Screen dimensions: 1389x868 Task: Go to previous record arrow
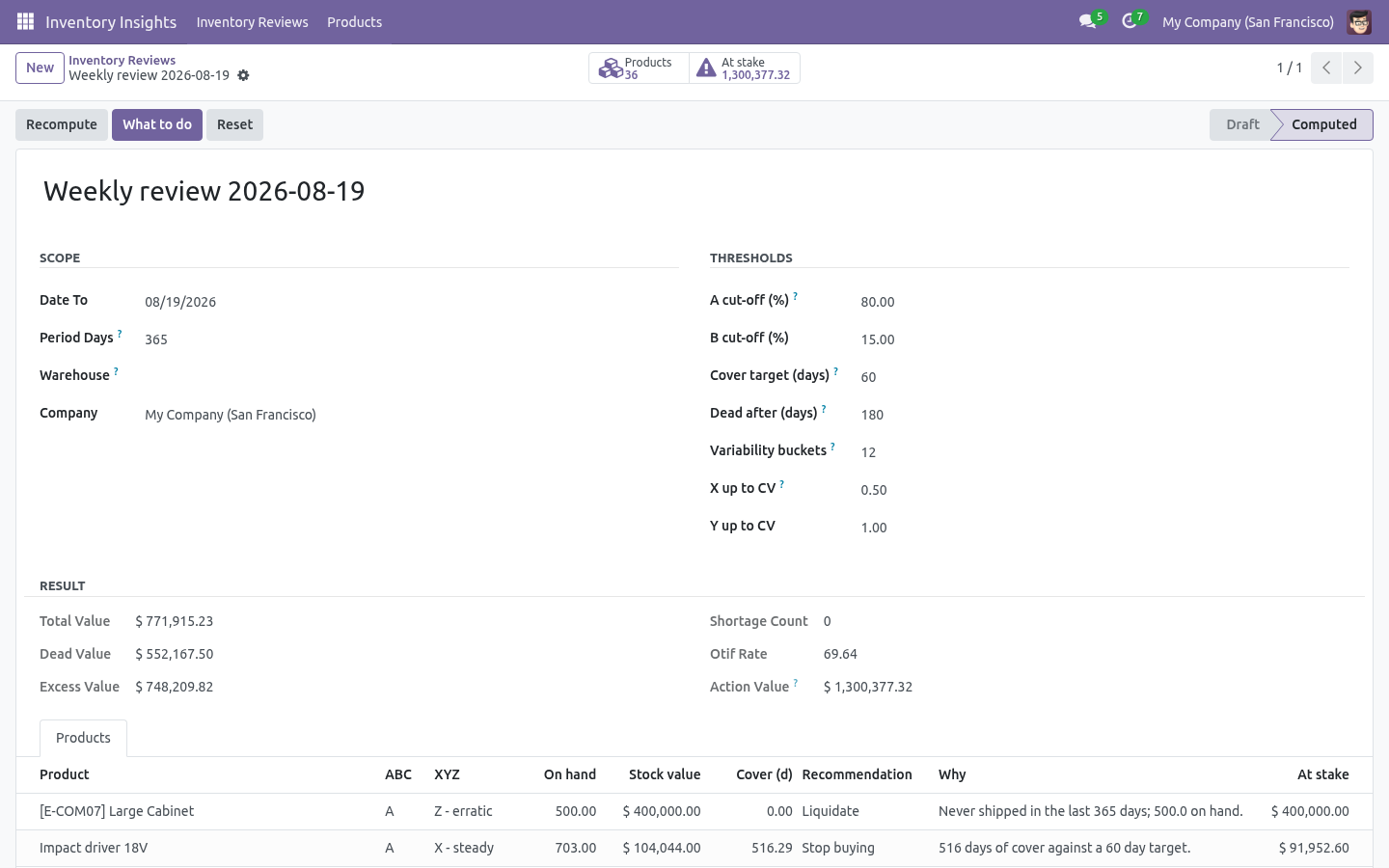pyautogui.click(x=1326, y=68)
